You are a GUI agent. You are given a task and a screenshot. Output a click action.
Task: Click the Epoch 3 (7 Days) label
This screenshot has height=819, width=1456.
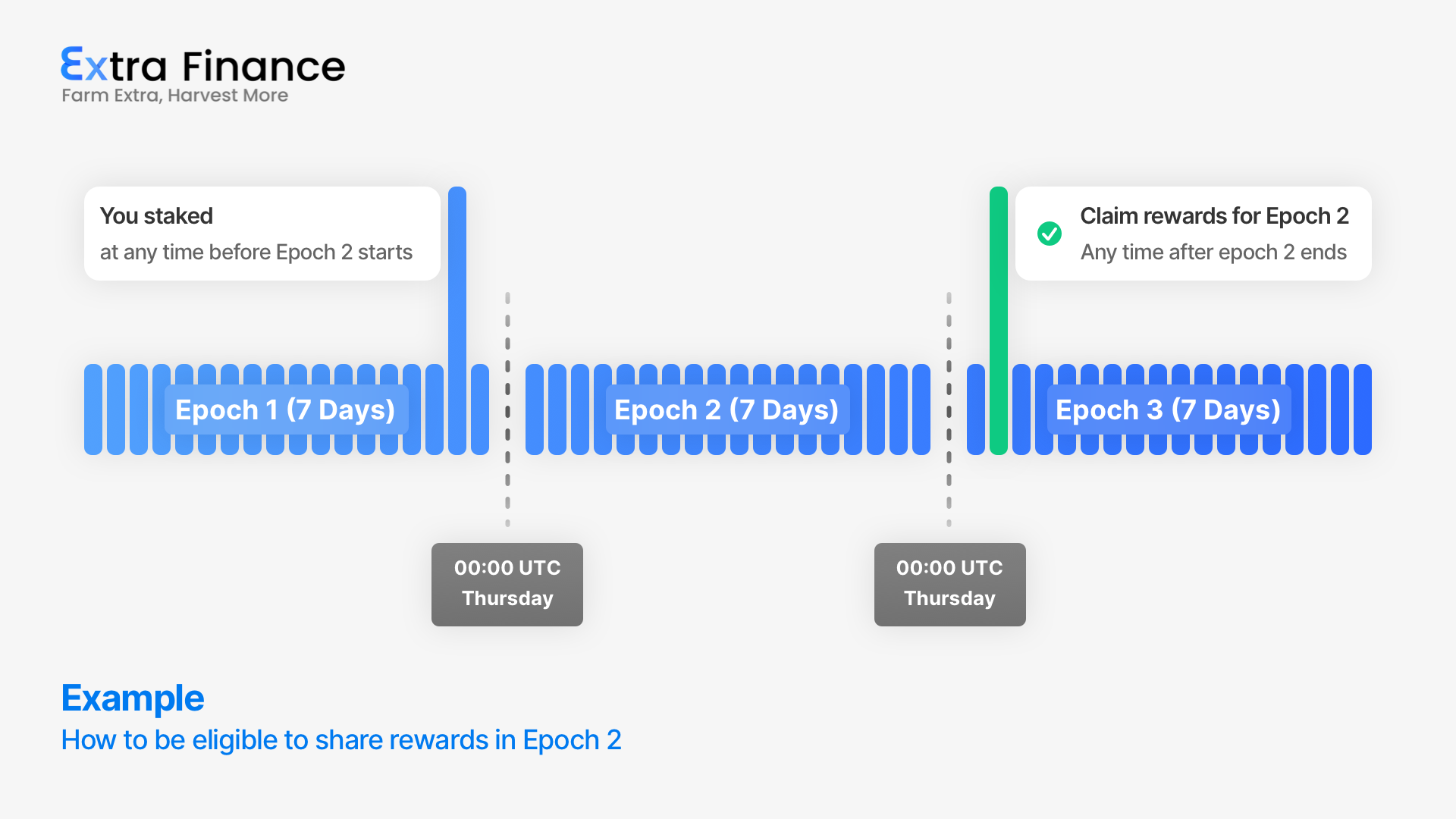click(x=1168, y=409)
